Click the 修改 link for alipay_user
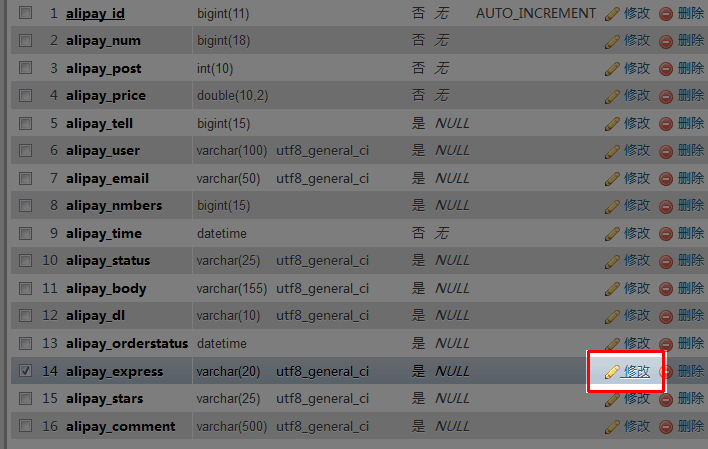Viewport: 708px width, 449px height. 637,151
